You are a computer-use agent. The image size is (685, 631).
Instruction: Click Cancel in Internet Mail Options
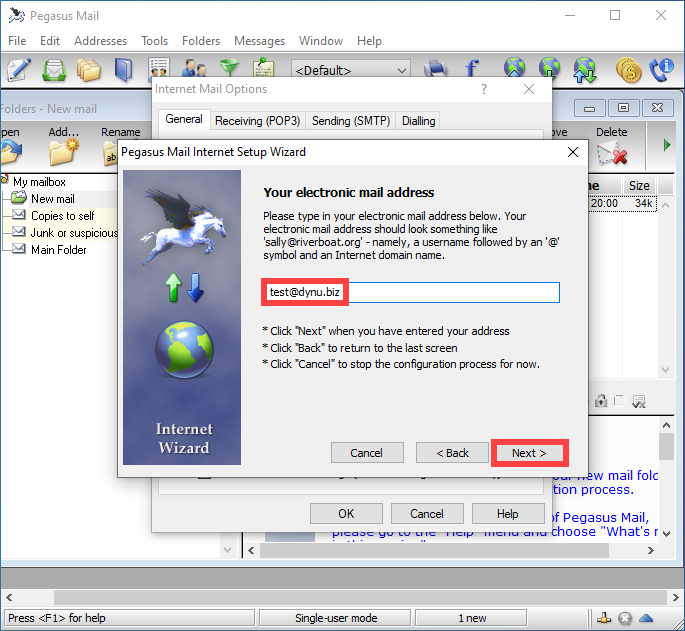point(427,513)
